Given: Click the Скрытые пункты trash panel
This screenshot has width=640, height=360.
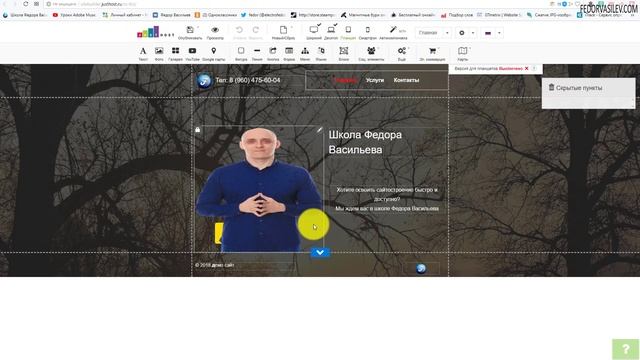Looking at the screenshot, I should (588, 93).
